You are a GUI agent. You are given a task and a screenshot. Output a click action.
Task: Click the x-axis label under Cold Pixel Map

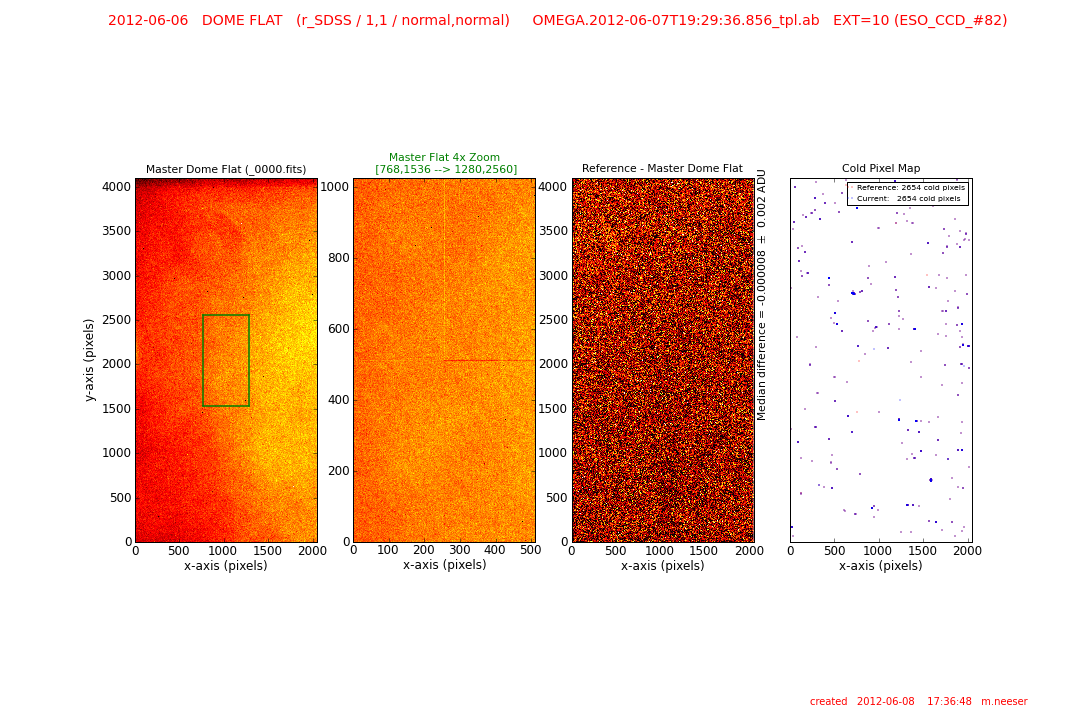click(881, 566)
